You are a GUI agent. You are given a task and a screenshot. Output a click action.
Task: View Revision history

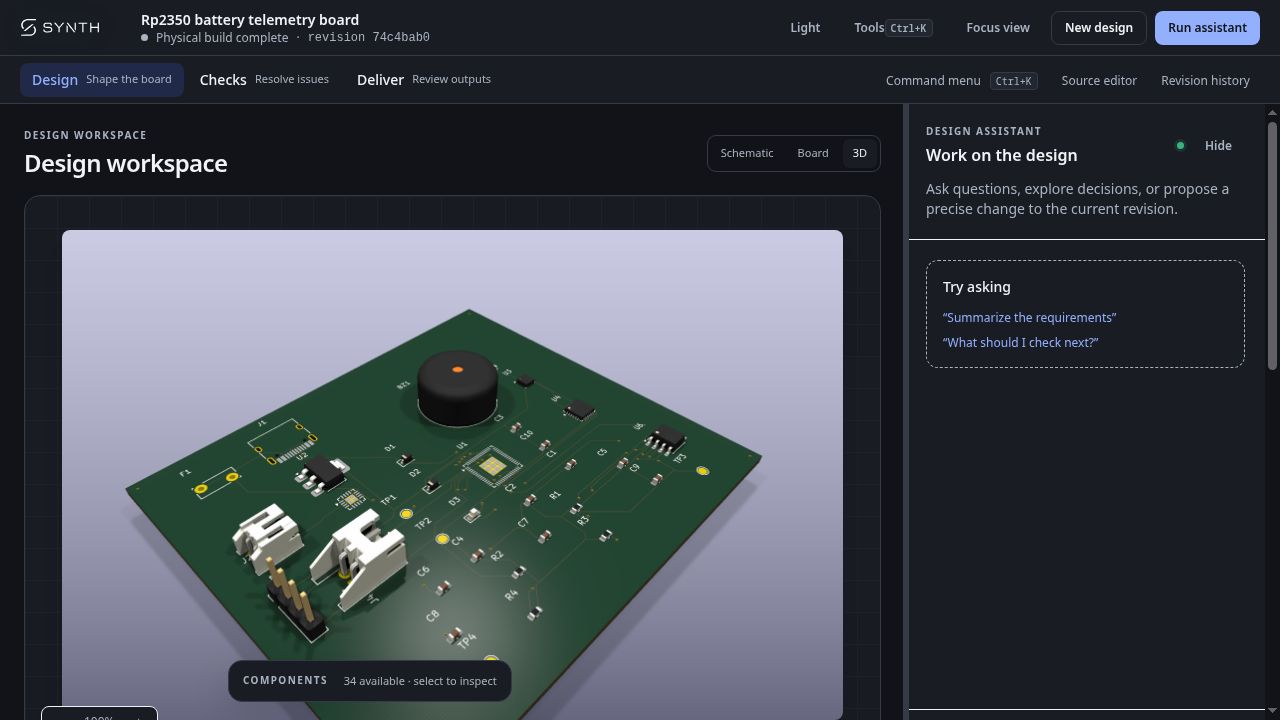coord(1205,80)
